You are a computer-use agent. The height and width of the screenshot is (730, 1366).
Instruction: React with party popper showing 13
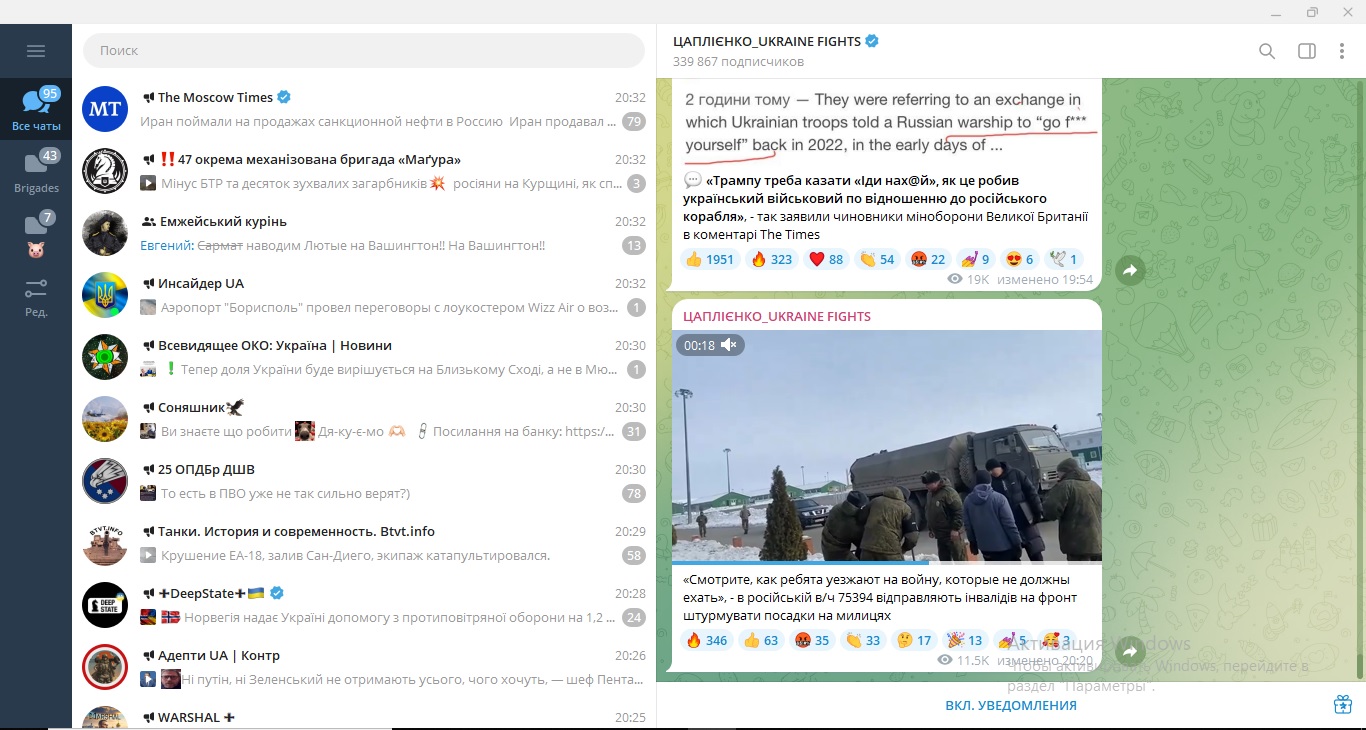[x=965, y=640]
